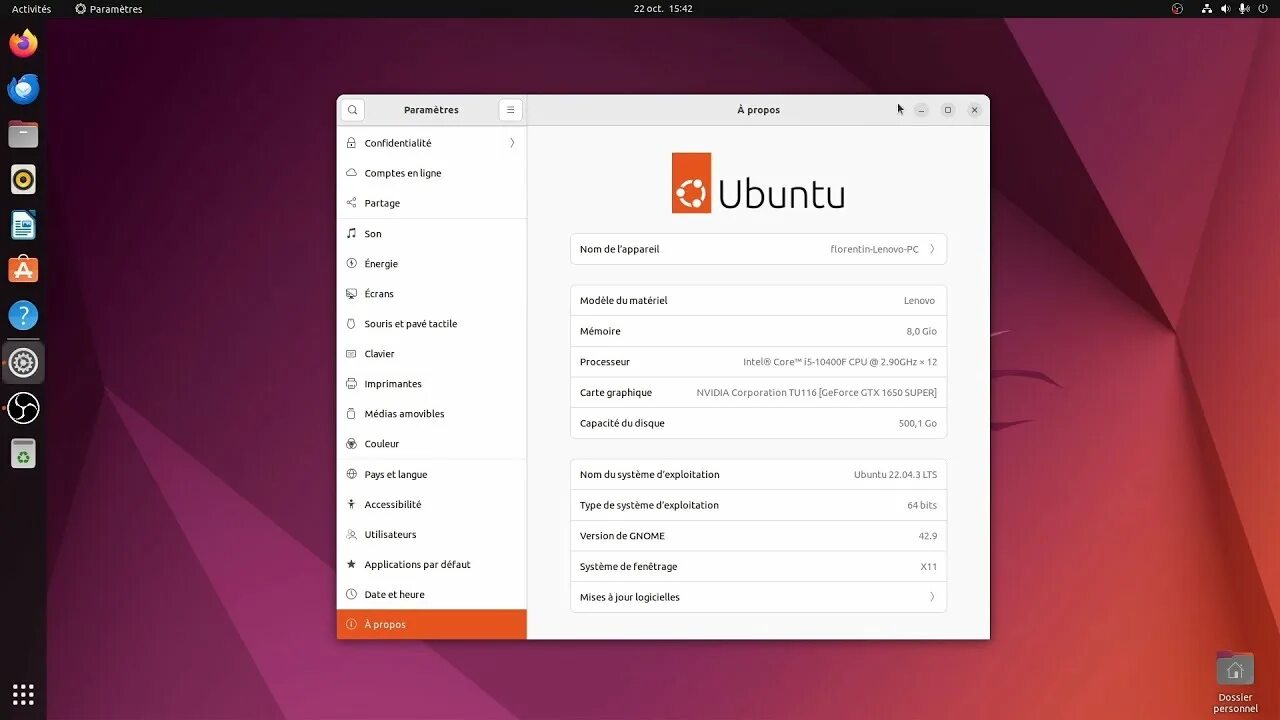This screenshot has height=720, width=1280.
Task: Click Activités in the top bar
Action: tap(31, 9)
